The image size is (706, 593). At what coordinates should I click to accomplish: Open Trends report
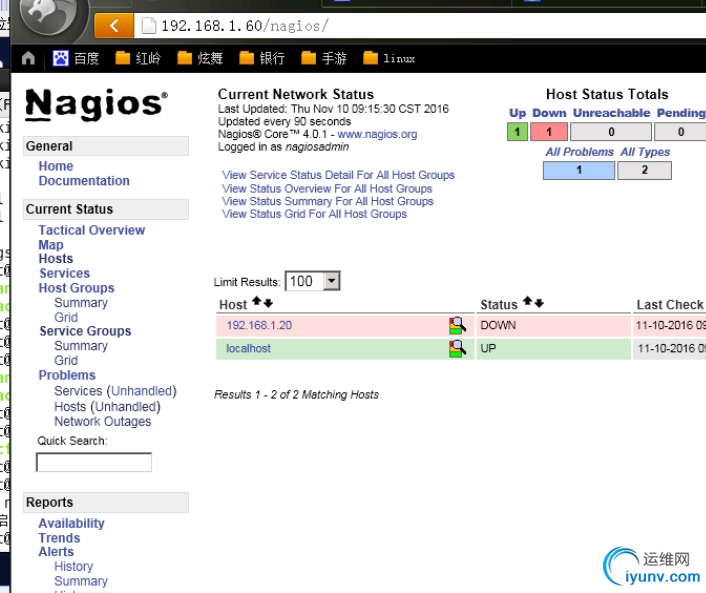(x=59, y=538)
